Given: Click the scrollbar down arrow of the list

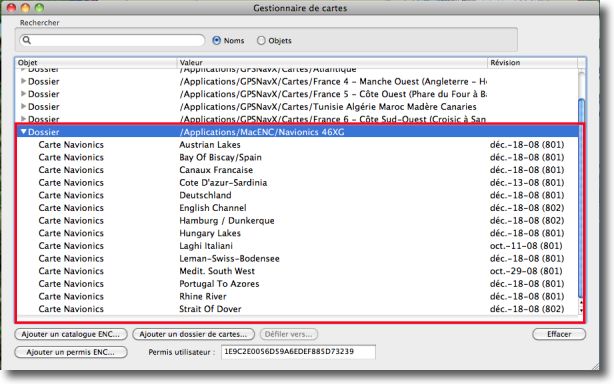Looking at the screenshot, I should [581, 310].
